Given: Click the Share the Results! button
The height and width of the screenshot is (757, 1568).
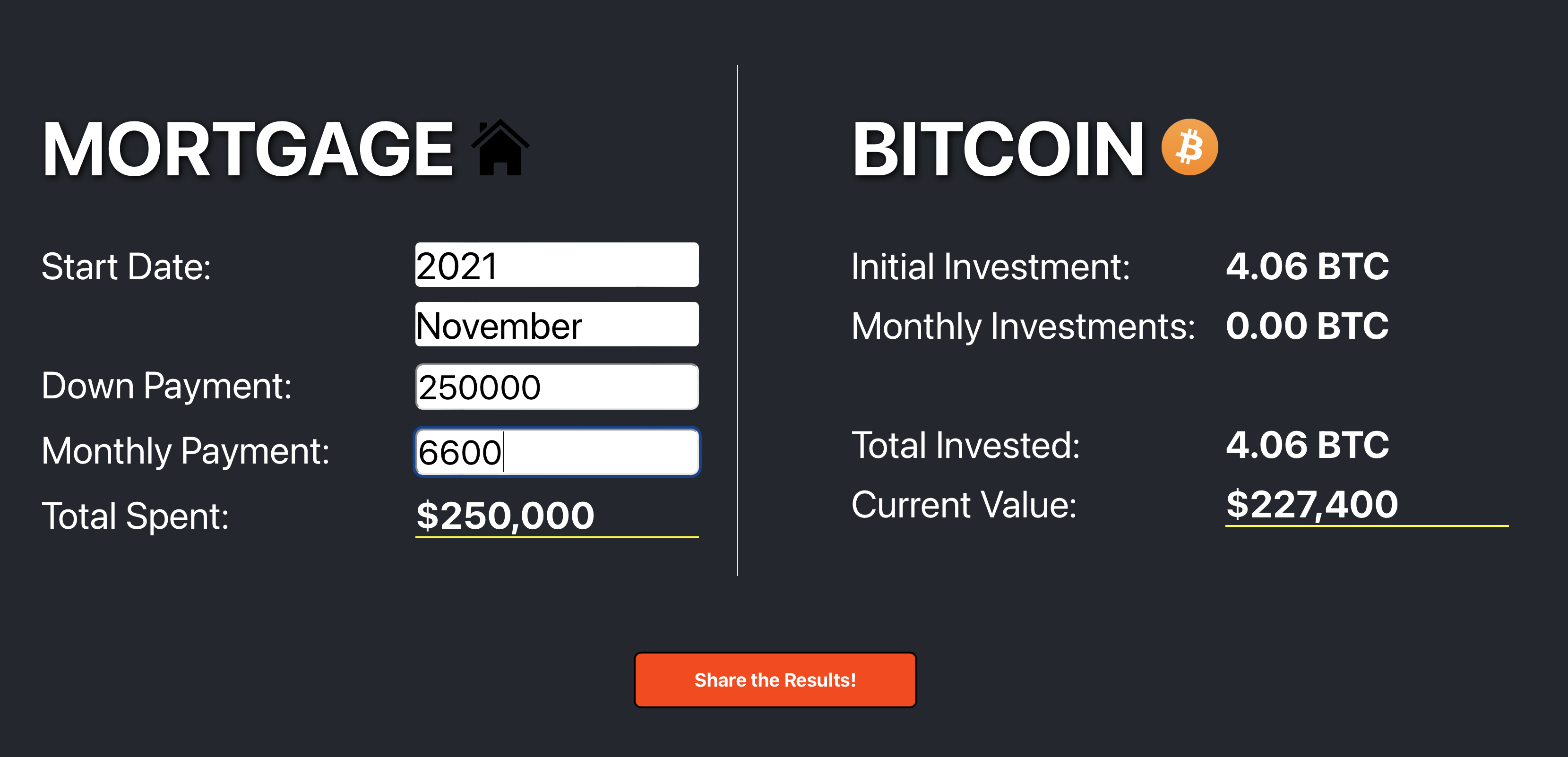Looking at the screenshot, I should [x=775, y=680].
